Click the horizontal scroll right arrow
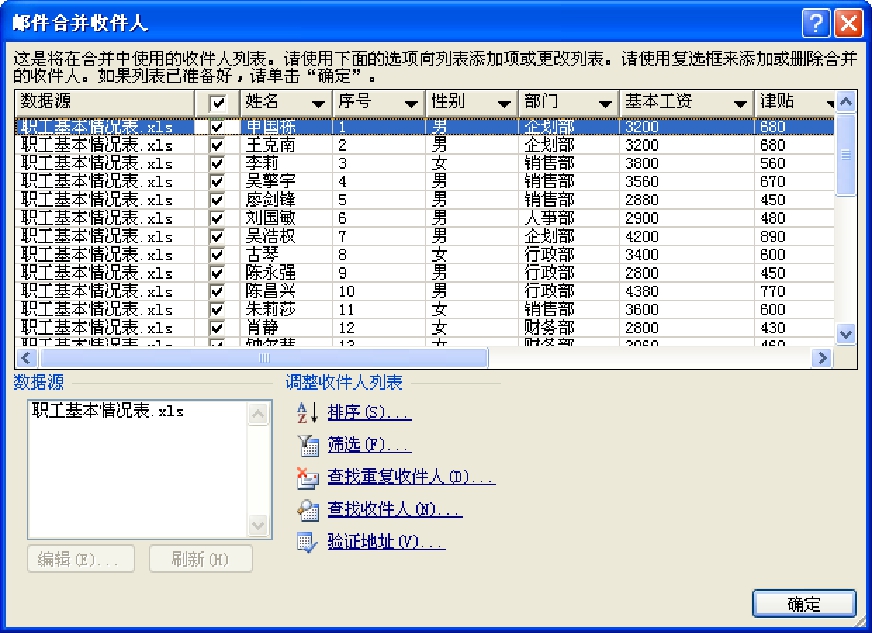This screenshot has width=872, height=633. [x=822, y=358]
